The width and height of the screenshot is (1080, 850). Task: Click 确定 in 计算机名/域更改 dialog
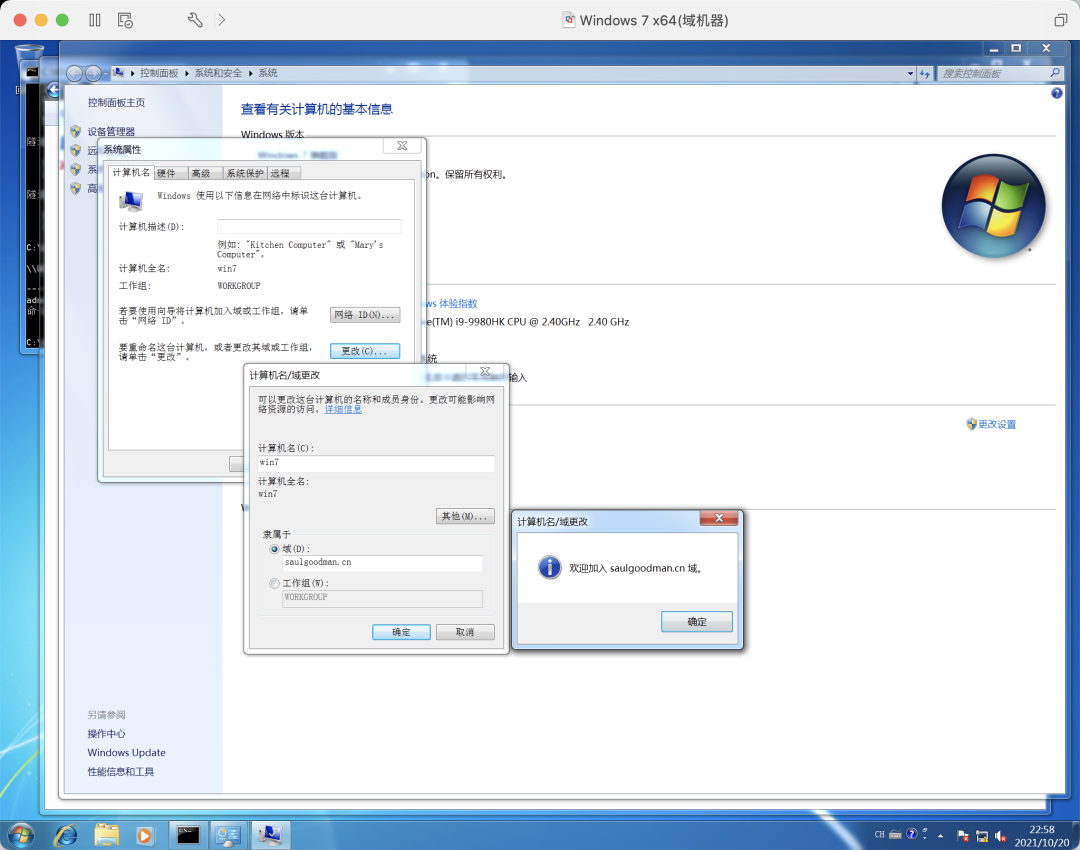402,632
